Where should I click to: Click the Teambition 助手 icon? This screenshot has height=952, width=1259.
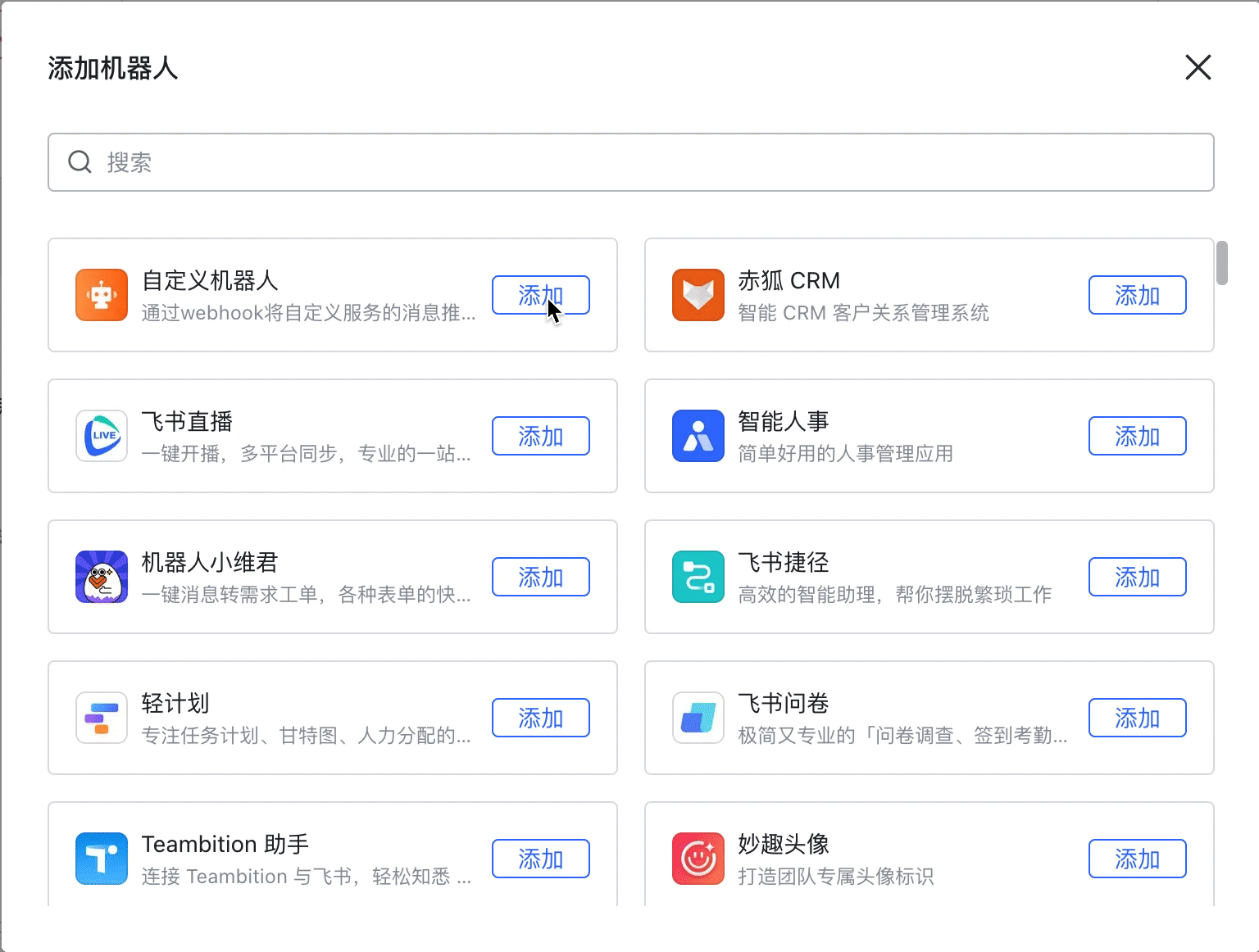coord(101,859)
